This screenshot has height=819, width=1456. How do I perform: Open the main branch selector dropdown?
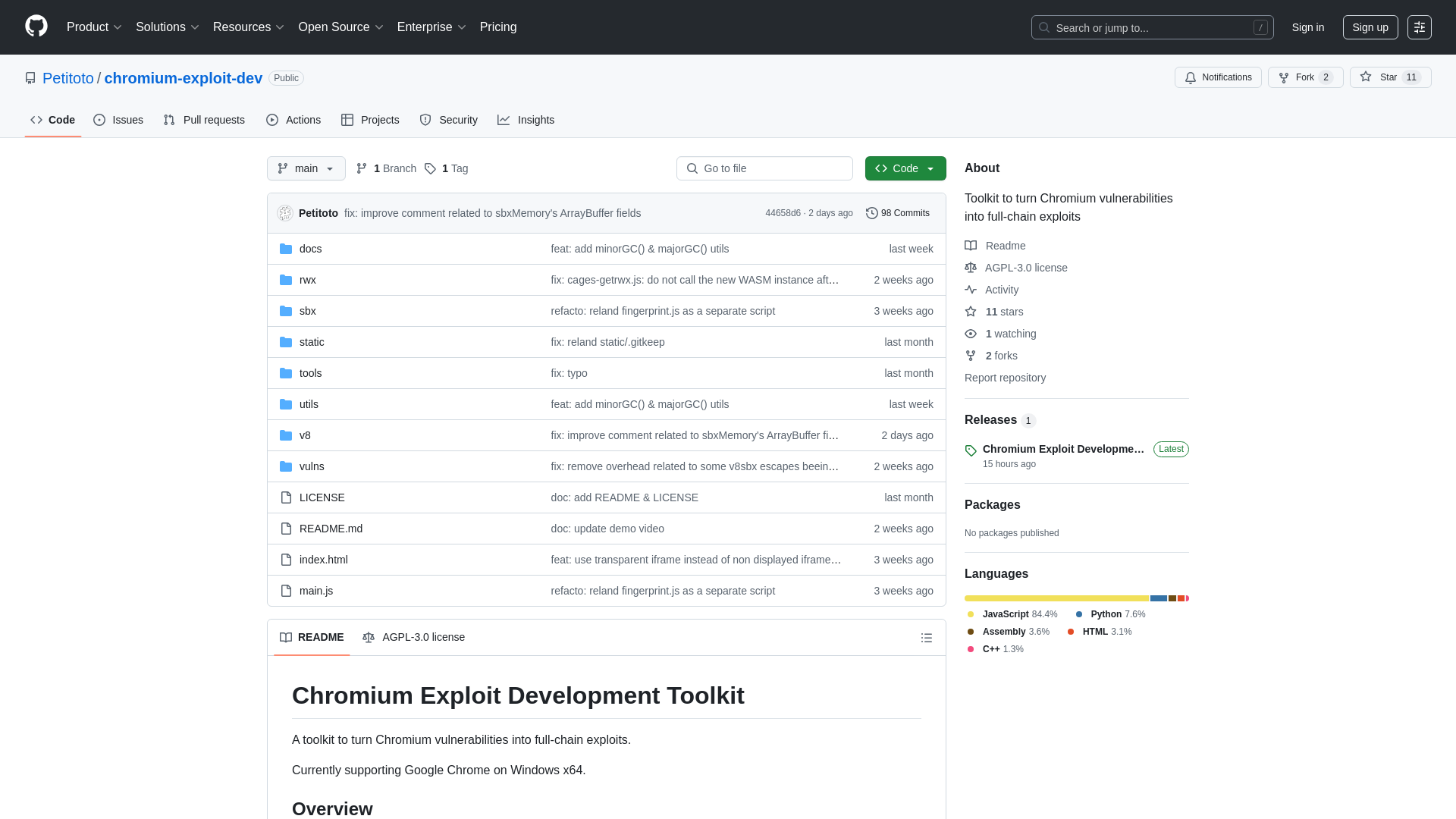306,168
